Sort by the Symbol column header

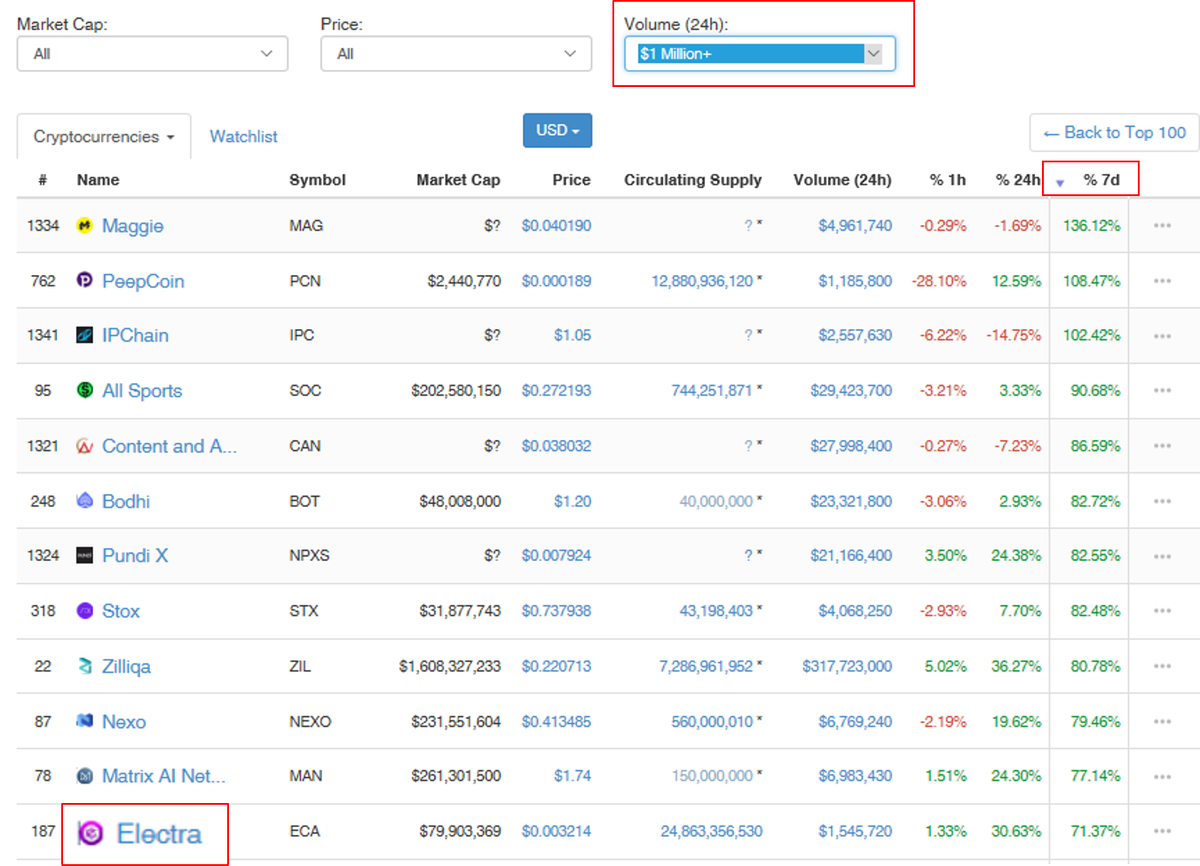point(317,180)
